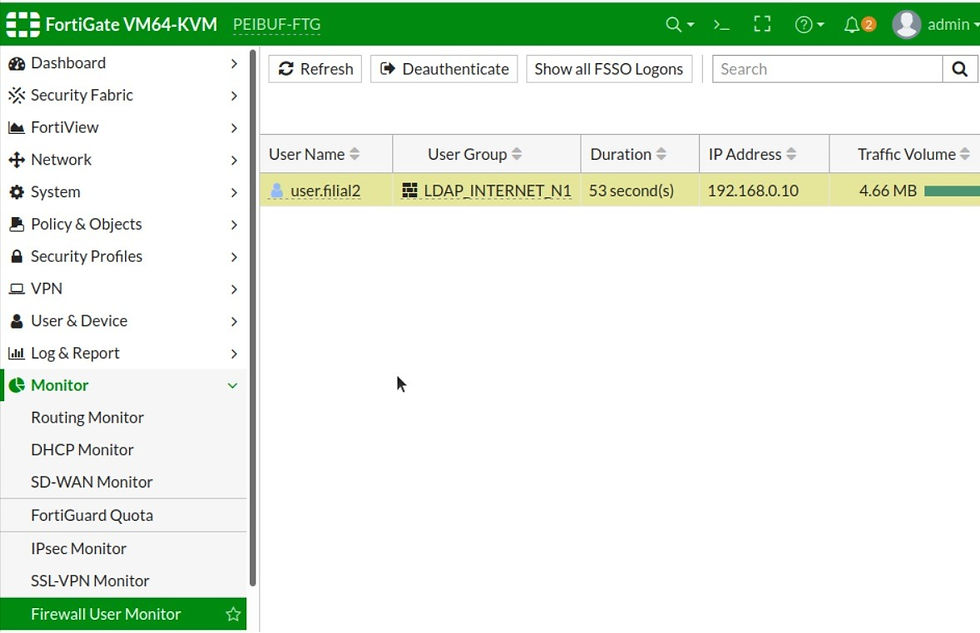
Task: Click the search submit magnifier button
Action: pyautogui.click(x=959, y=69)
